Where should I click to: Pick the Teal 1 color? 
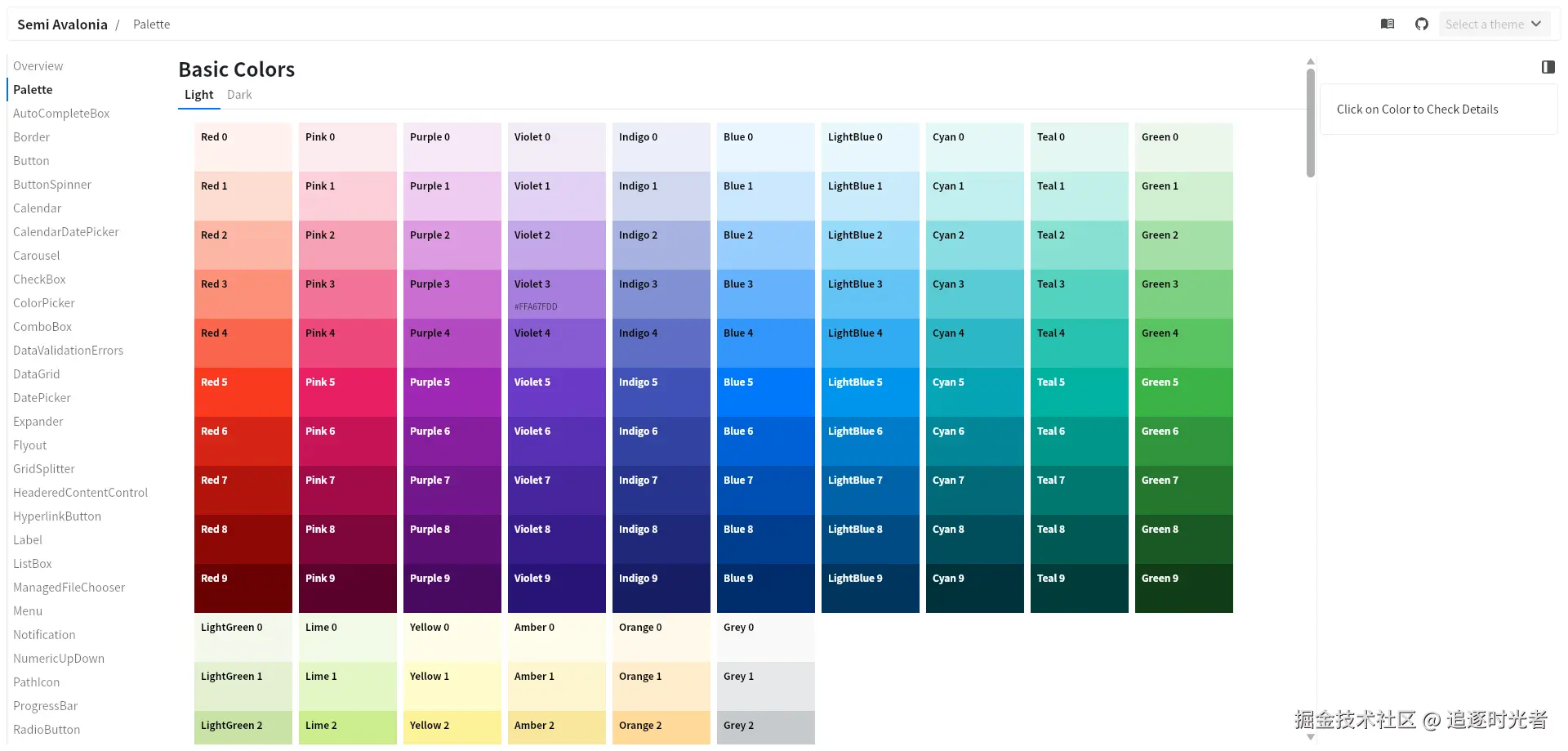[1080, 196]
